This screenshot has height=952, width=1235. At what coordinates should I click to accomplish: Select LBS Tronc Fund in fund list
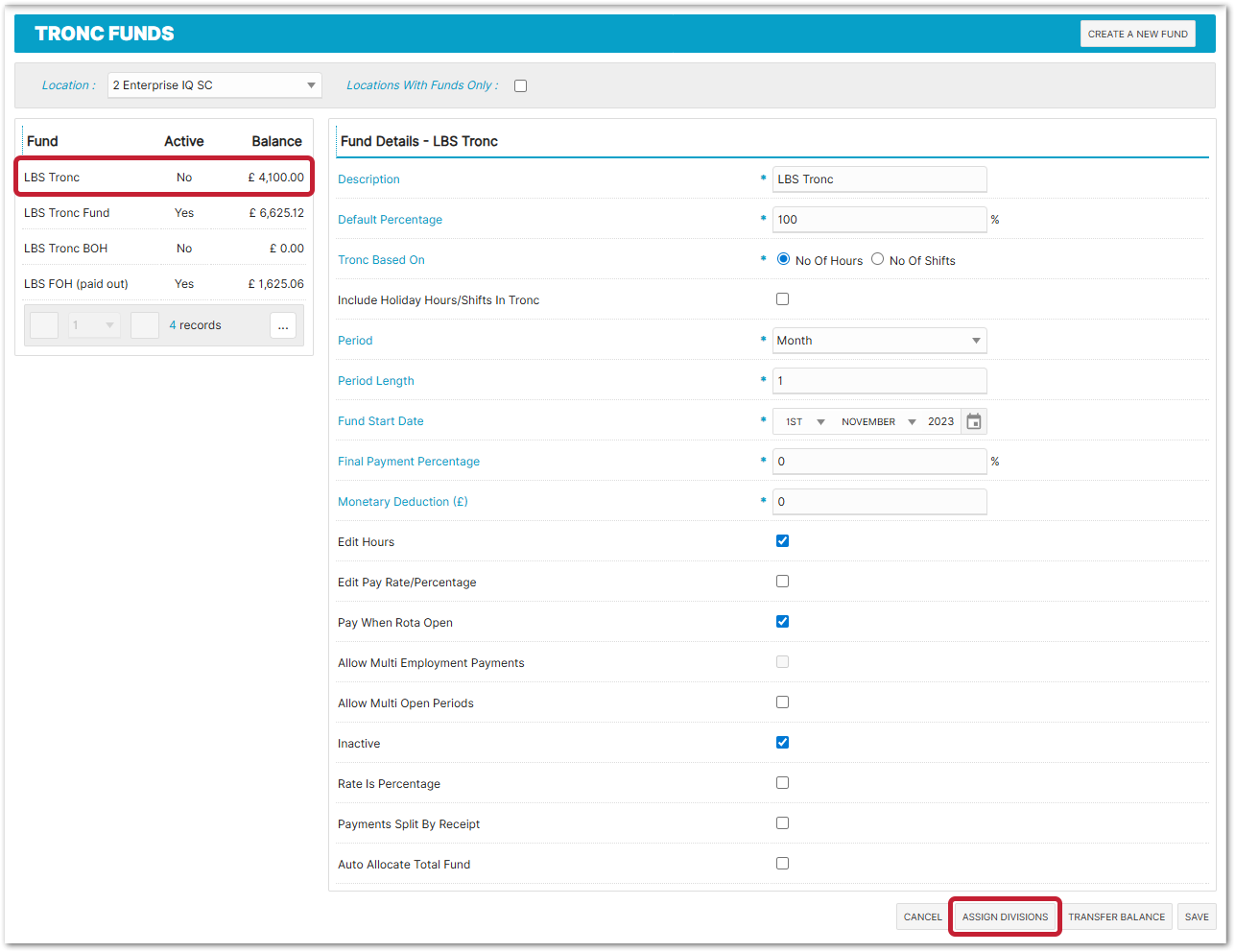[67, 213]
